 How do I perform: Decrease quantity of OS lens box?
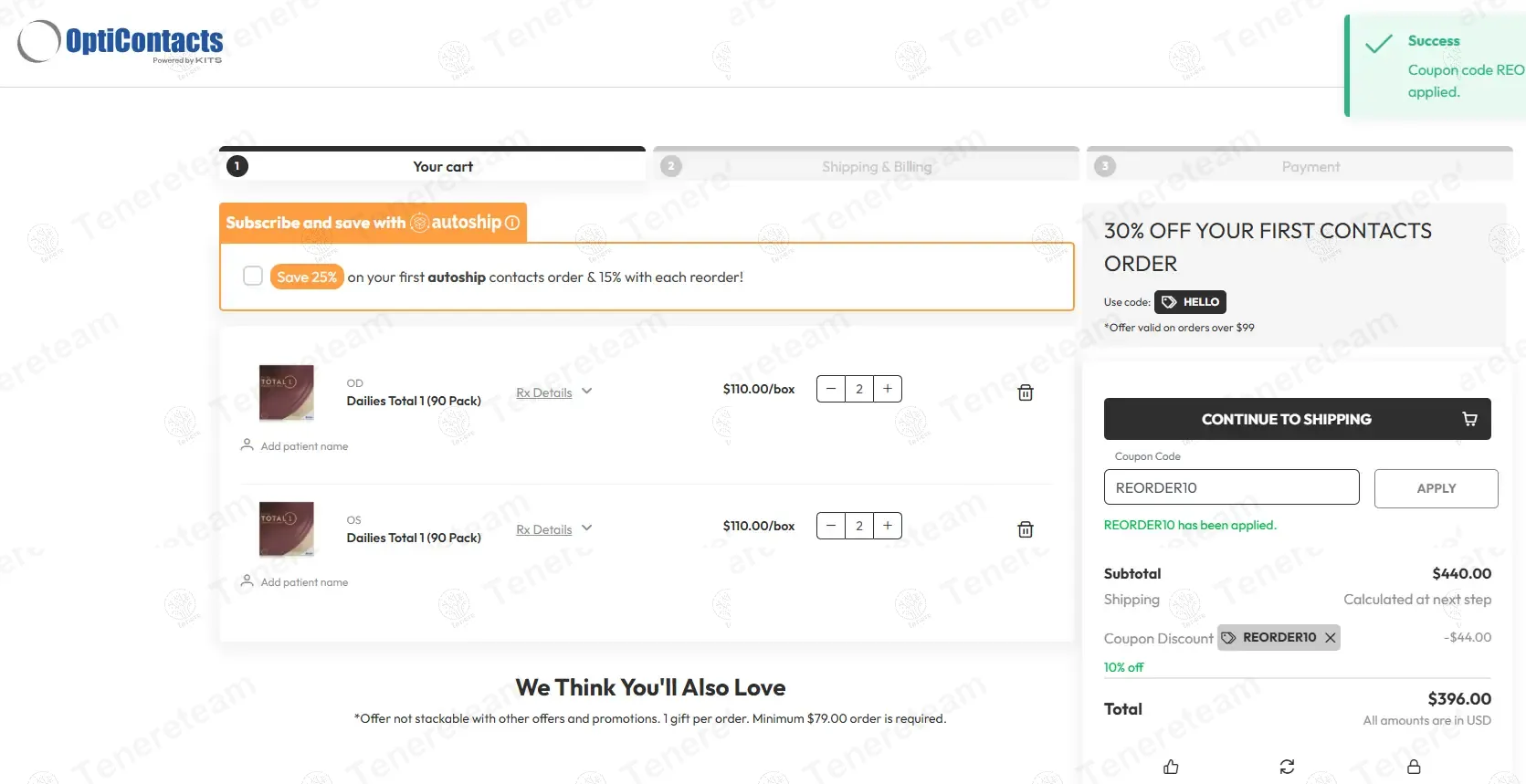(x=831, y=526)
